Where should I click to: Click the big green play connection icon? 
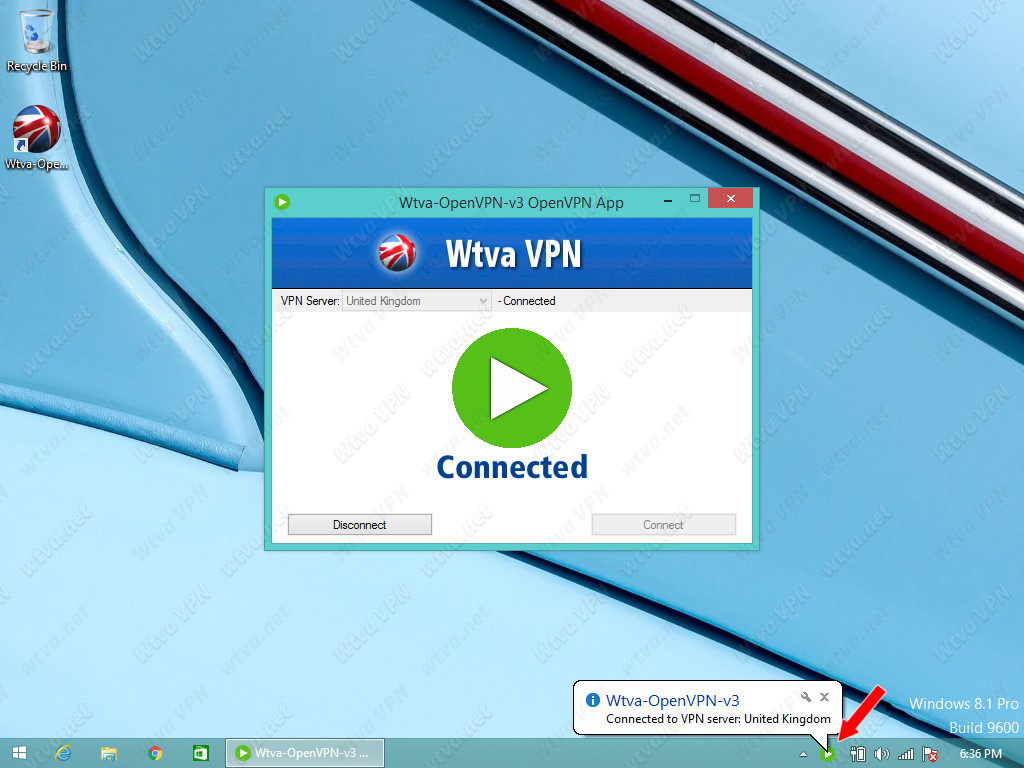point(512,388)
